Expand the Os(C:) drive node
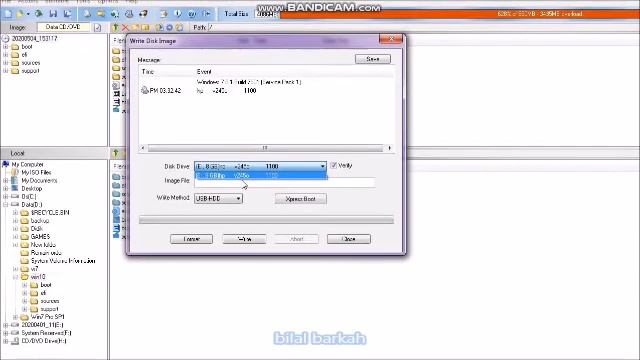640x360 pixels. [x=6, y=197]
